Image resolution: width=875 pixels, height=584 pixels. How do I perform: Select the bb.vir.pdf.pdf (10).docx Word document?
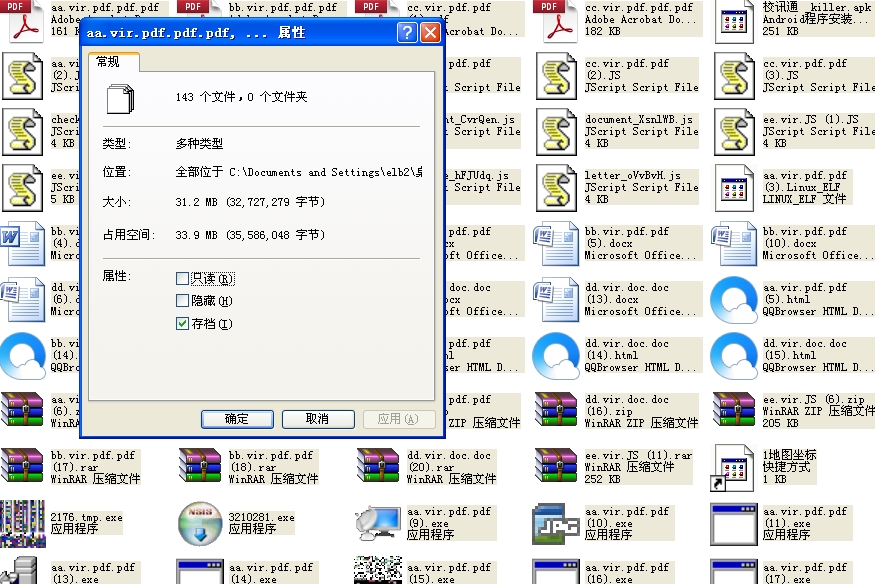tap(735, 243)
